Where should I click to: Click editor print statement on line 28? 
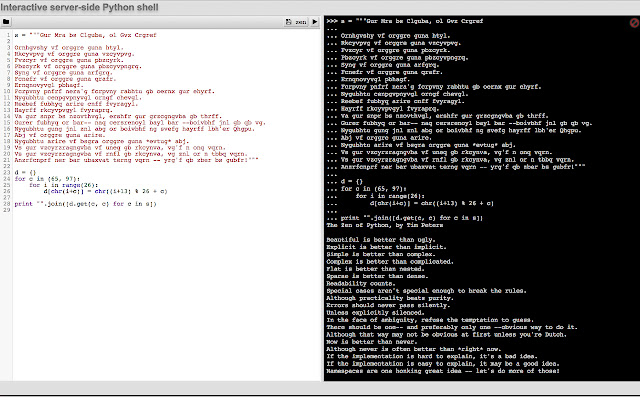[85, 204]
